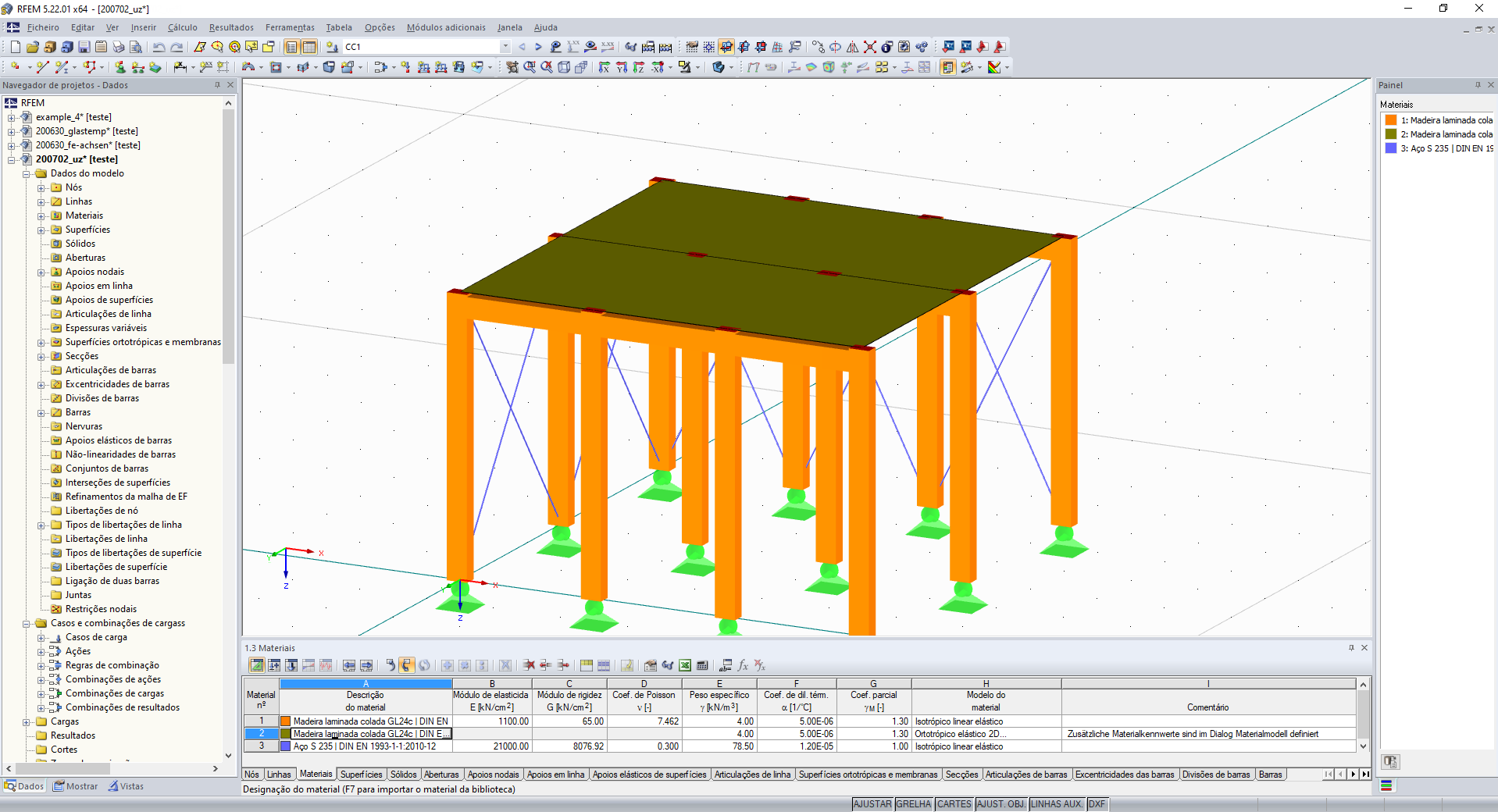1498x812 pixels.
Task: Expand the example_4 project node
Action: (12, 117)
